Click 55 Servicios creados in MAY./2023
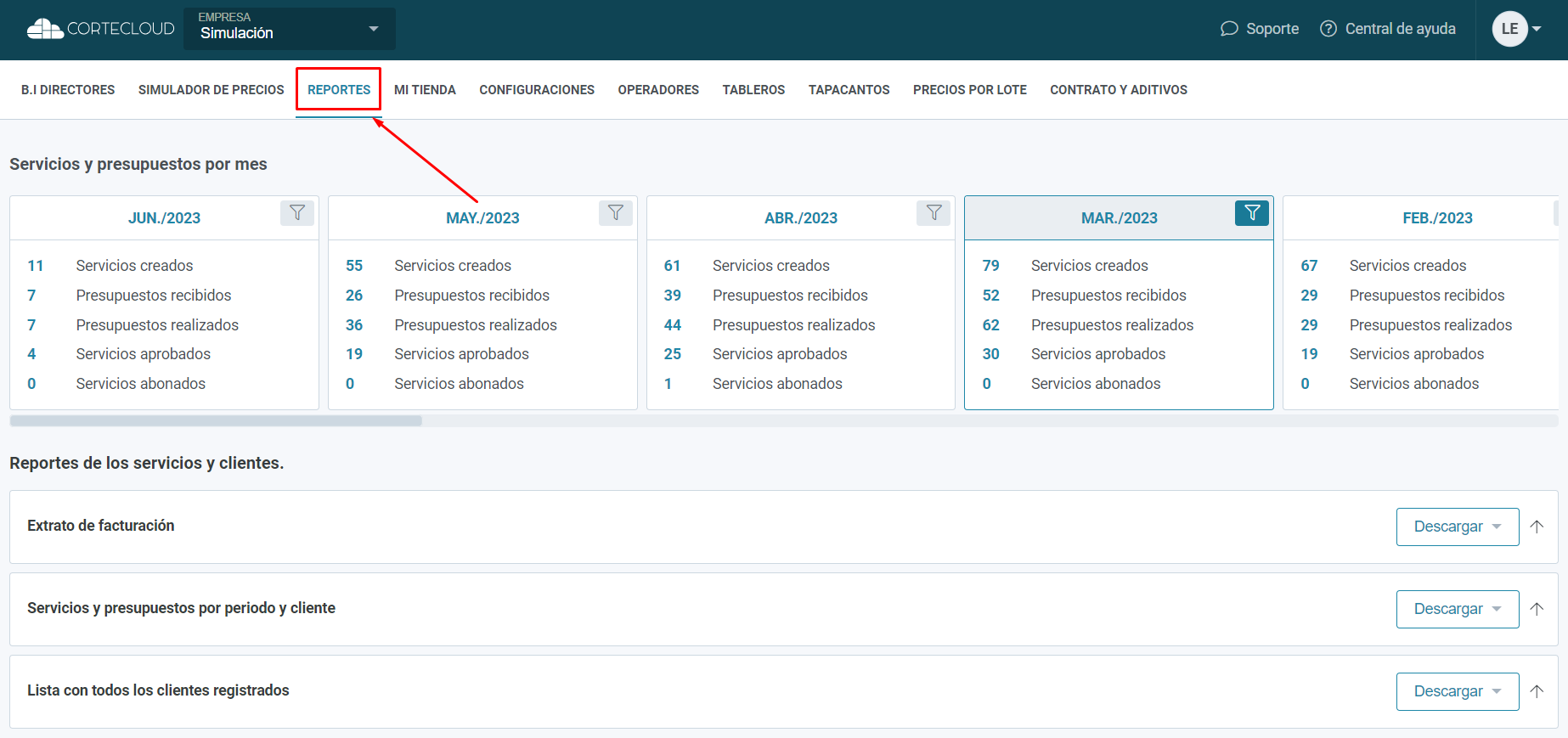The image size is (1568, 738). (428, 266)
